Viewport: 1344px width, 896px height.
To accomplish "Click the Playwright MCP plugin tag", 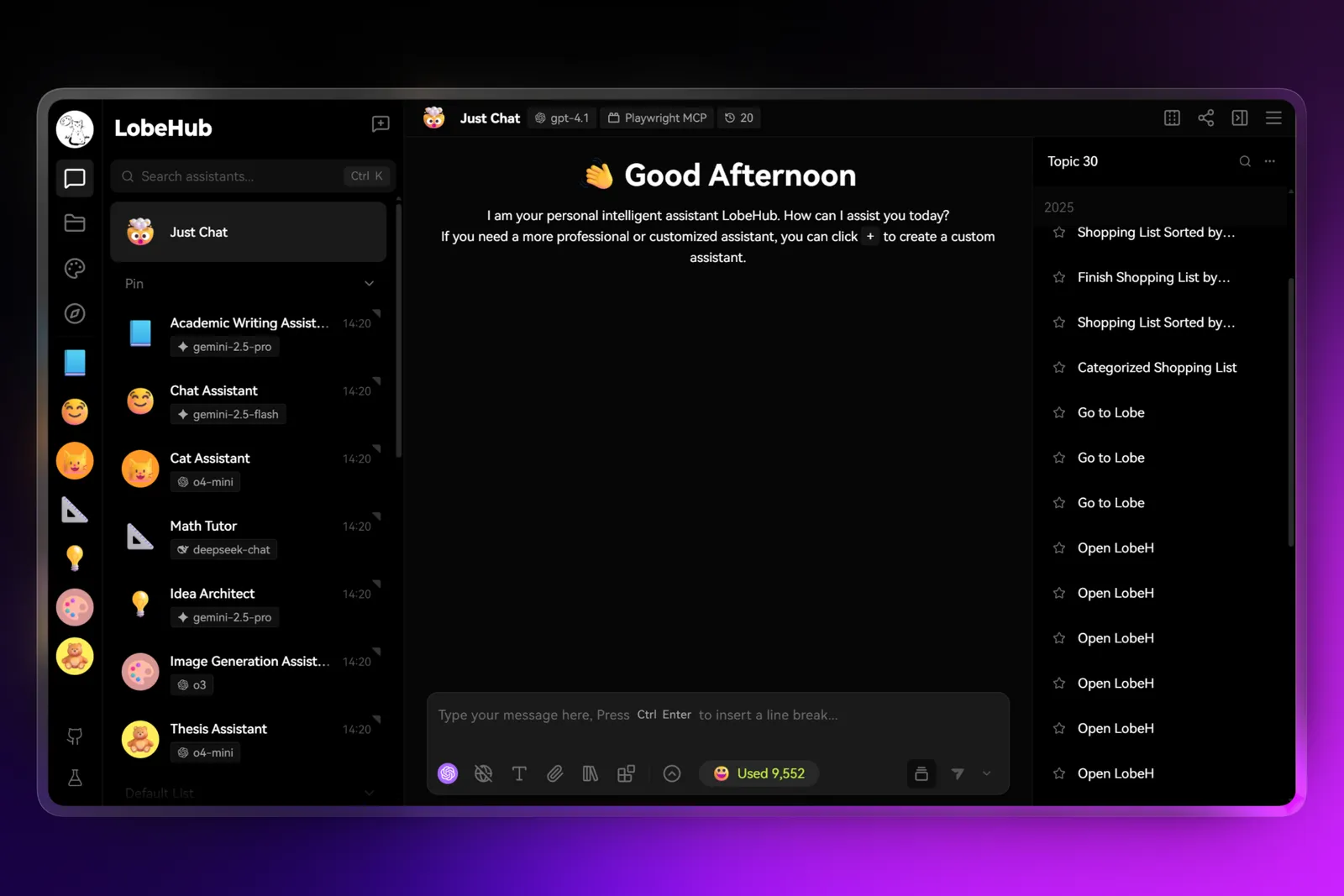I will 657,118.
